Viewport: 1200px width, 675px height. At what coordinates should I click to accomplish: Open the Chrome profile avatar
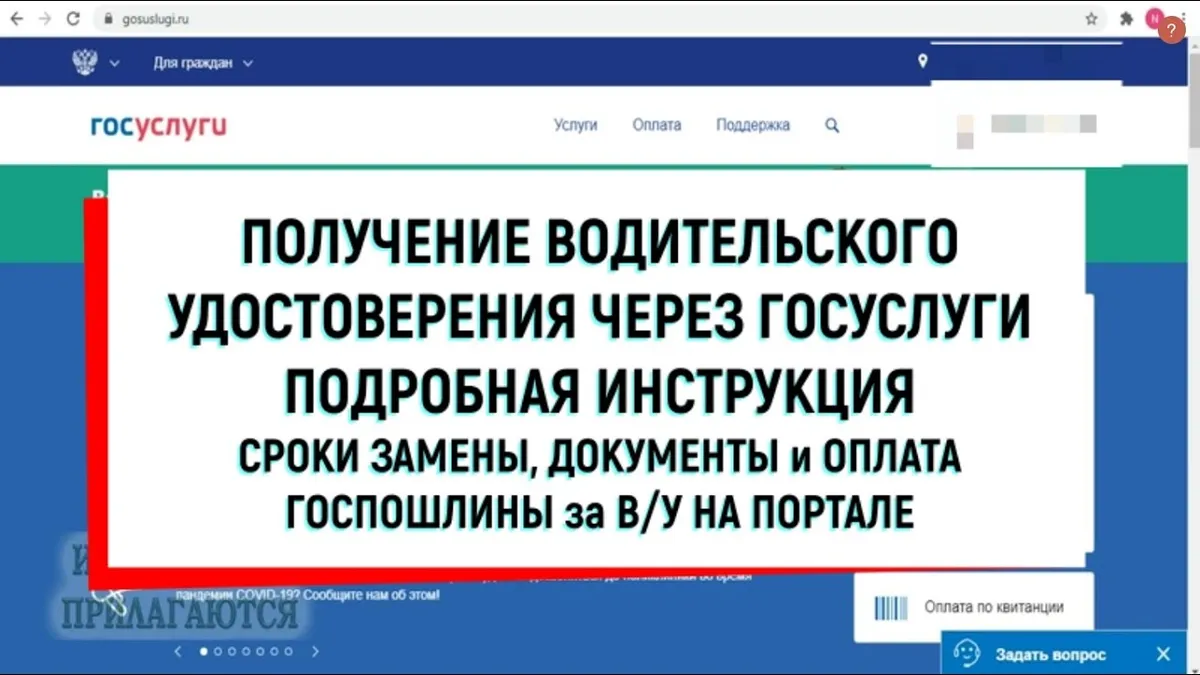pyautogui.click(x=1154, y=18)
